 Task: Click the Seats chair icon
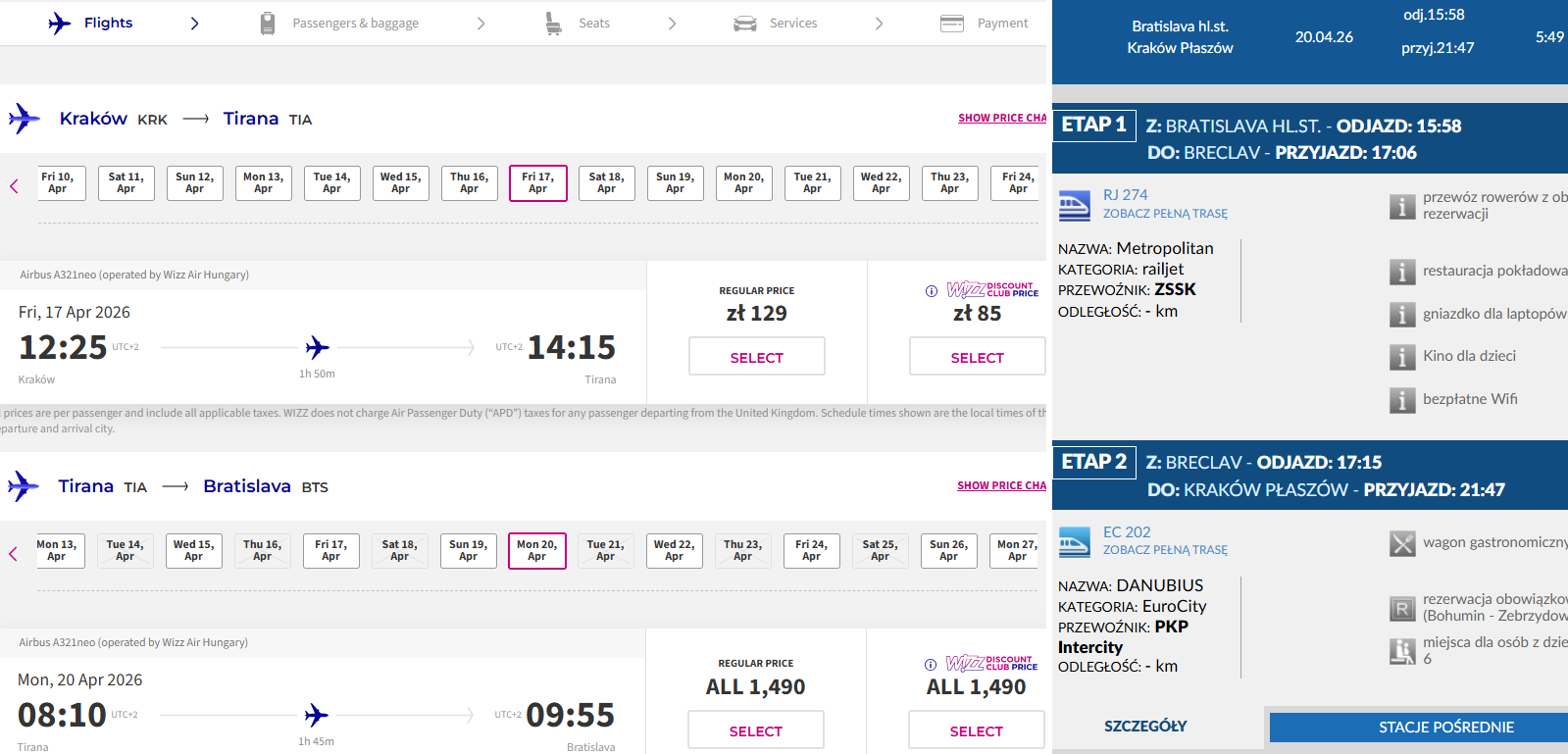[554, 24]
